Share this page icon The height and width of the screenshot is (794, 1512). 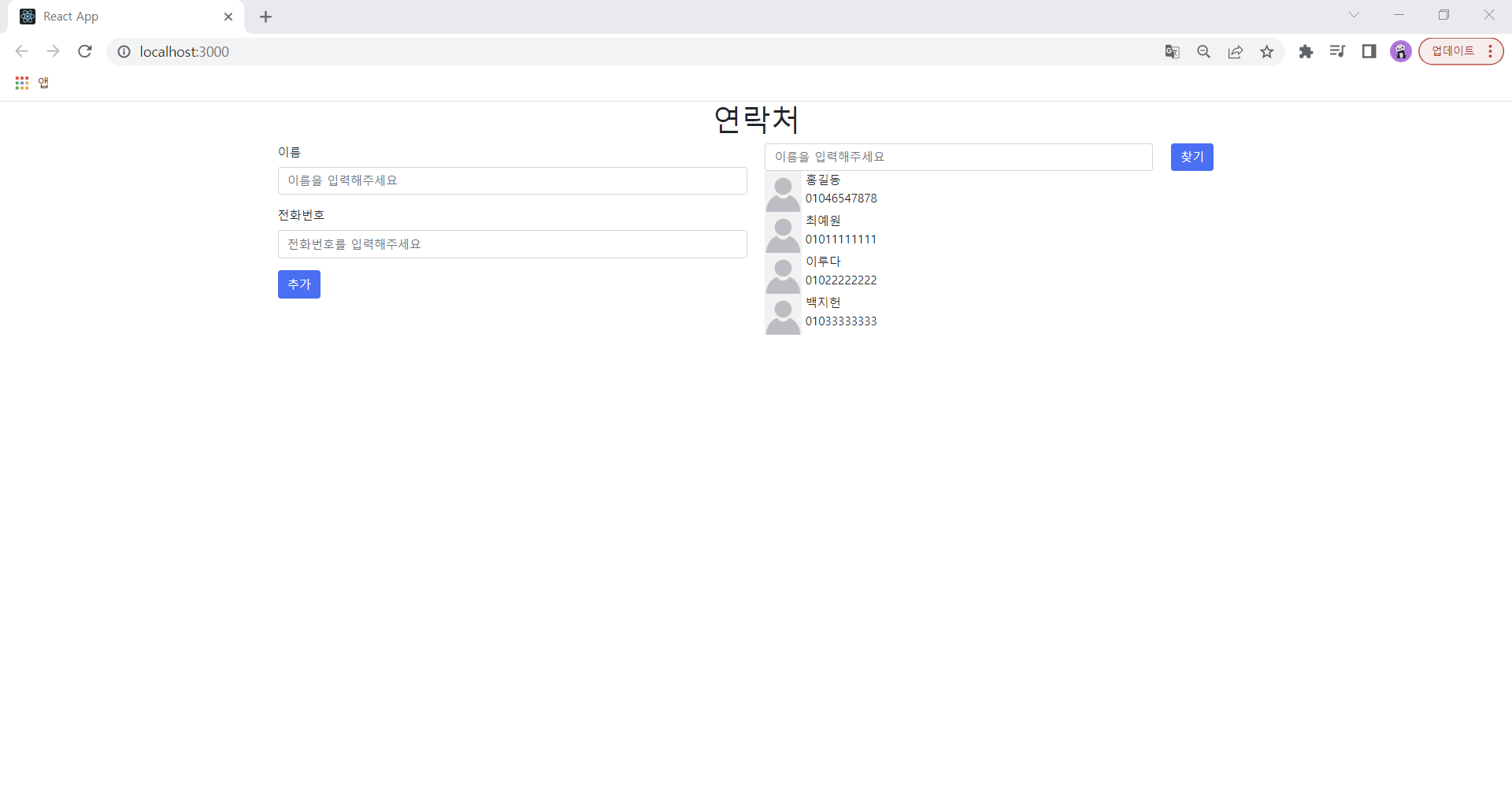tap(1235, 51)
